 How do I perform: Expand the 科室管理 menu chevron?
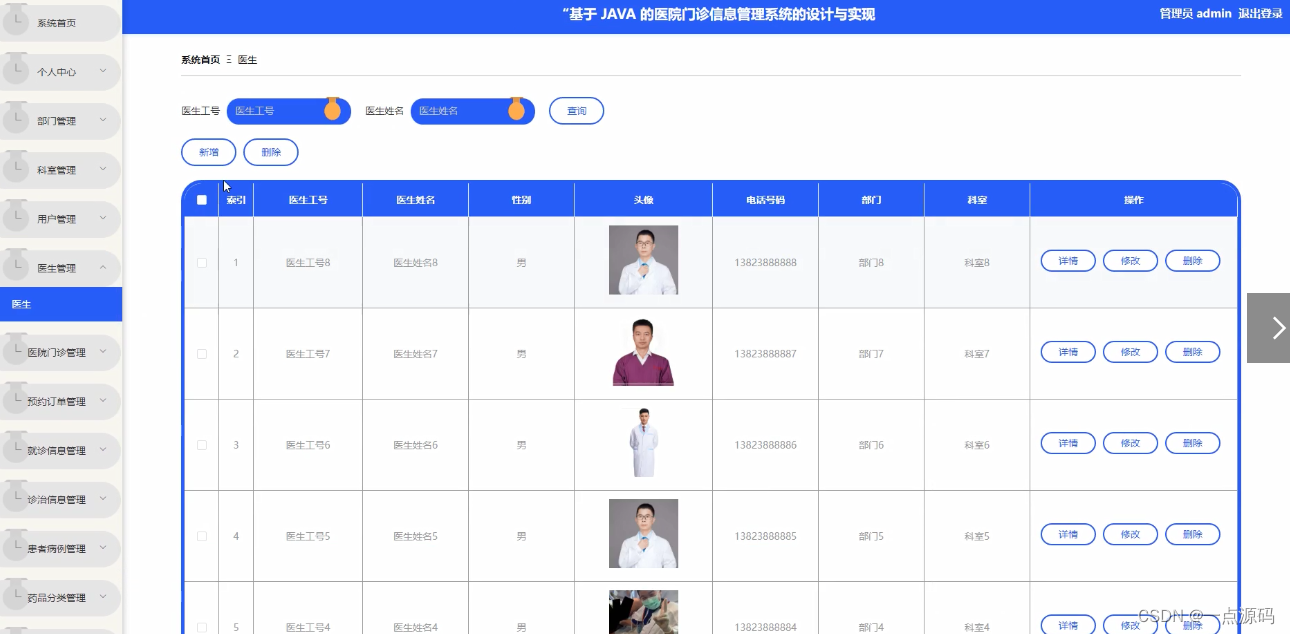[x=103, y=169]
